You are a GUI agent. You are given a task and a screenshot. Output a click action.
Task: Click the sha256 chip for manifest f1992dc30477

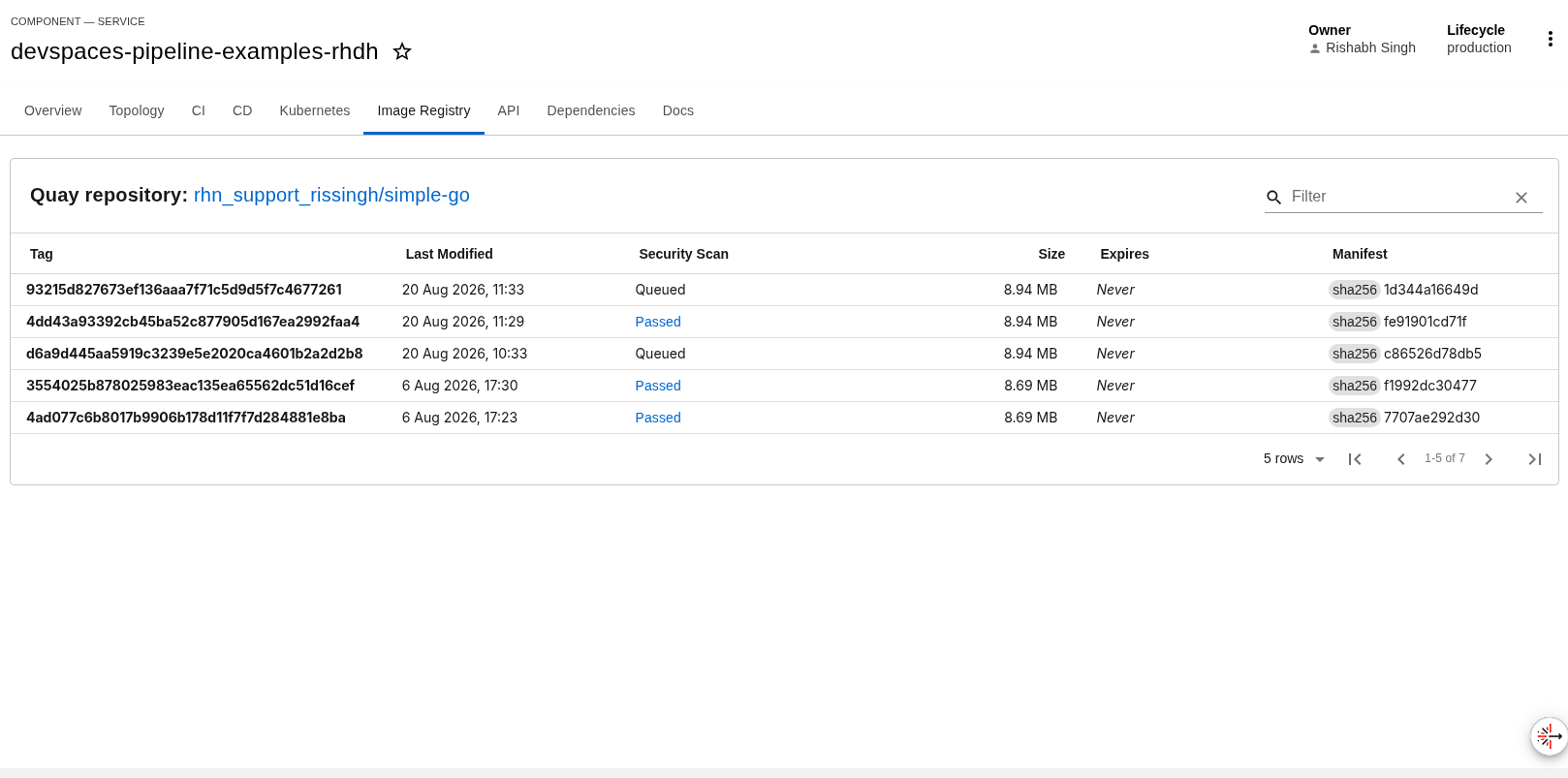click(1355, 386)
